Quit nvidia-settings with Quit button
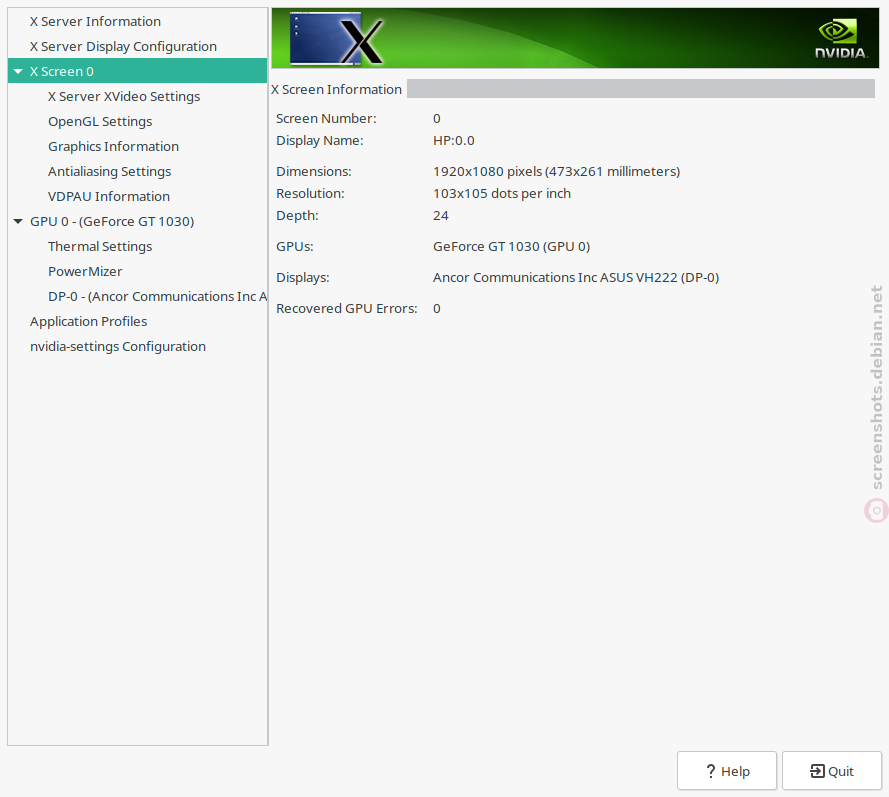Image resolution: width=889 pixels, height=797 pixels. tap(832, 771)
